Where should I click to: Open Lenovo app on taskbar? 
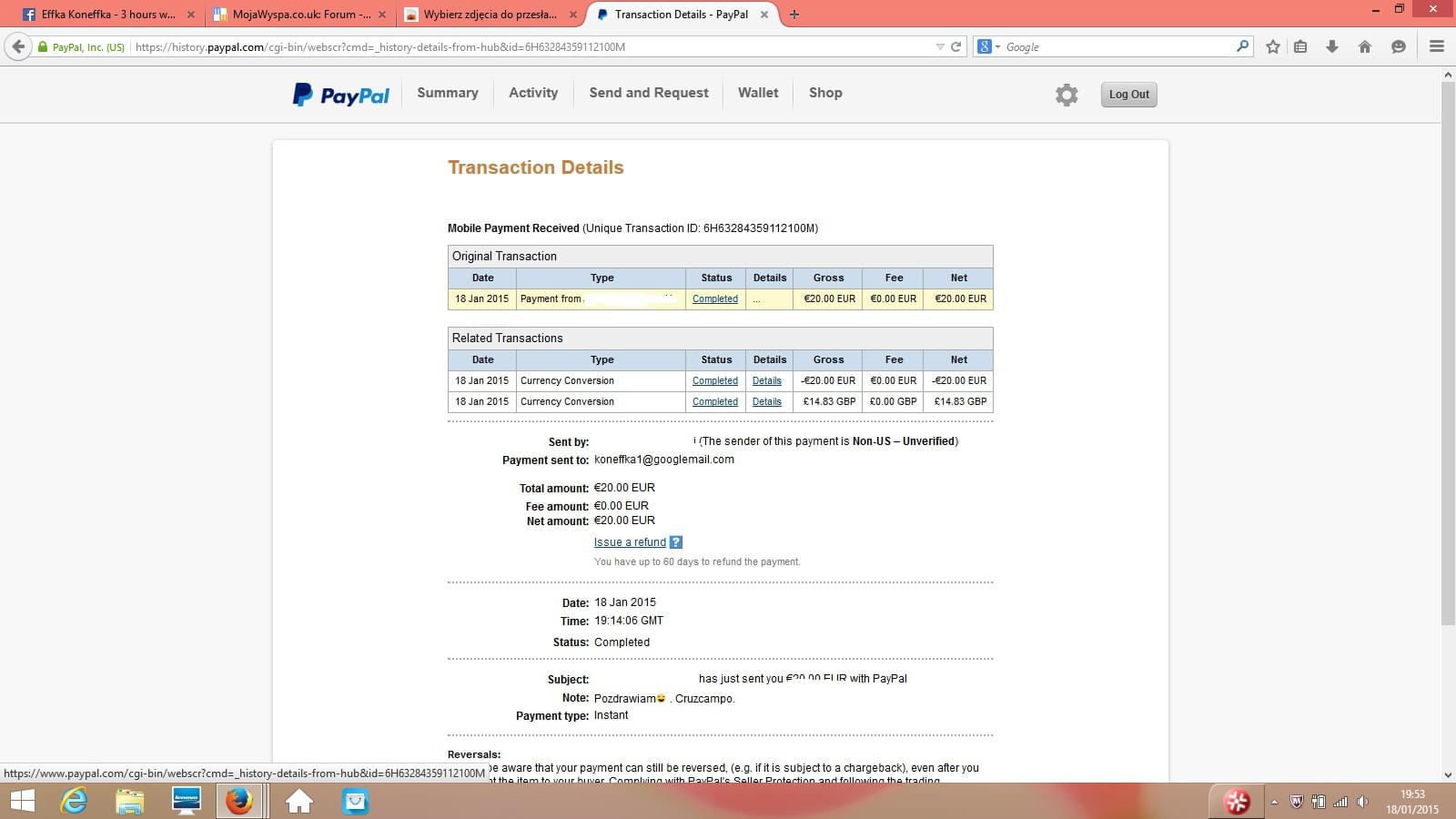(187, 801)
